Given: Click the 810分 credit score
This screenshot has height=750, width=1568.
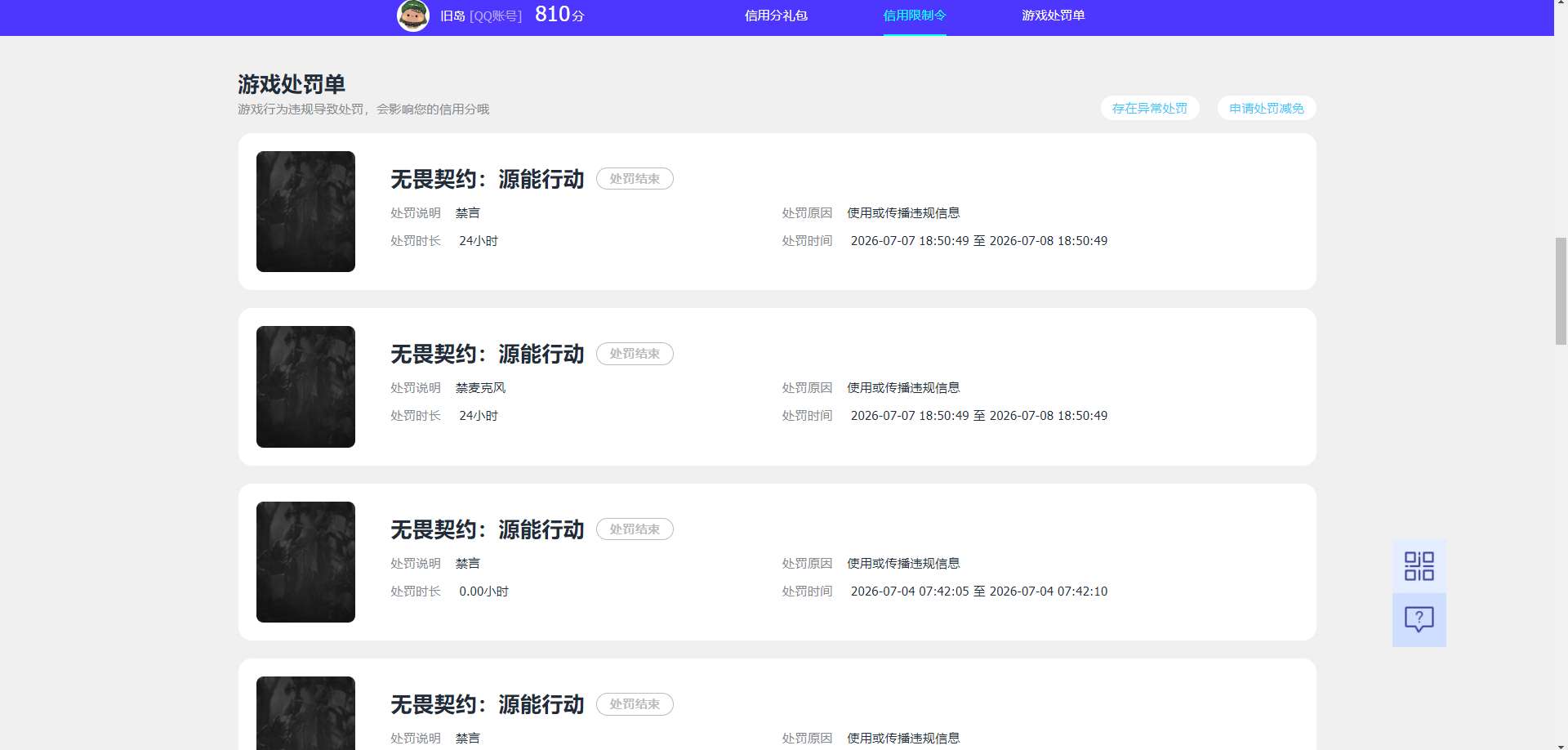Looking at the screenshot, I should (x=559, y=15).
